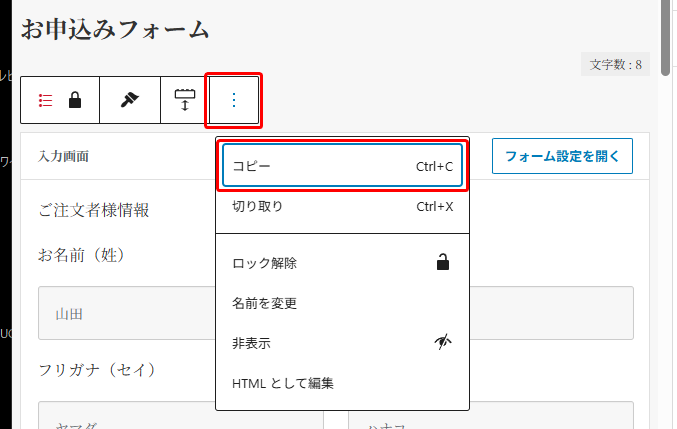The height and width of the screenshot is (429, 677).
Task: Choose HTML として編集 option
Action: (342, 383)
